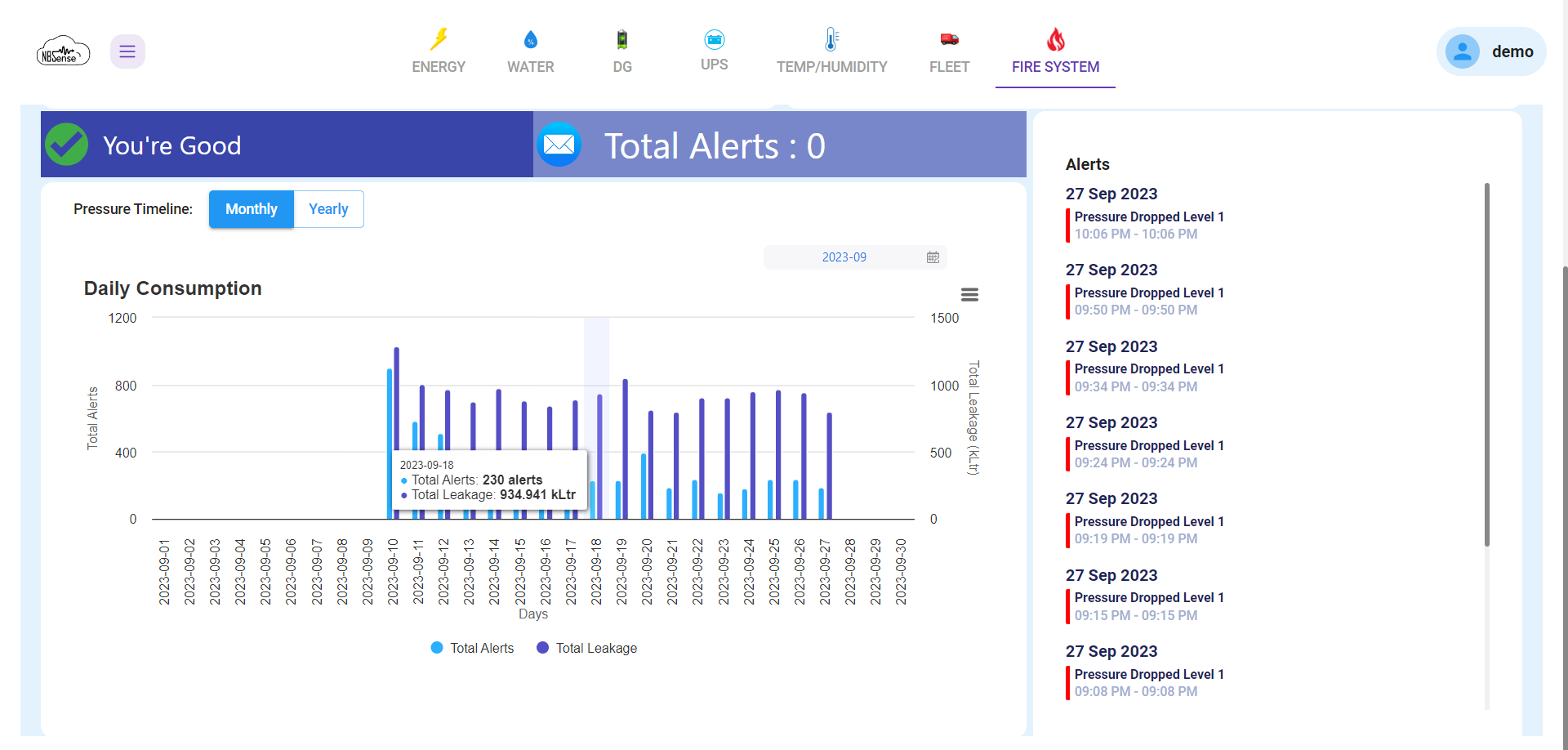Switch to WATER tab
Viewport: 1568px width, 750px height.
point(531,67)
